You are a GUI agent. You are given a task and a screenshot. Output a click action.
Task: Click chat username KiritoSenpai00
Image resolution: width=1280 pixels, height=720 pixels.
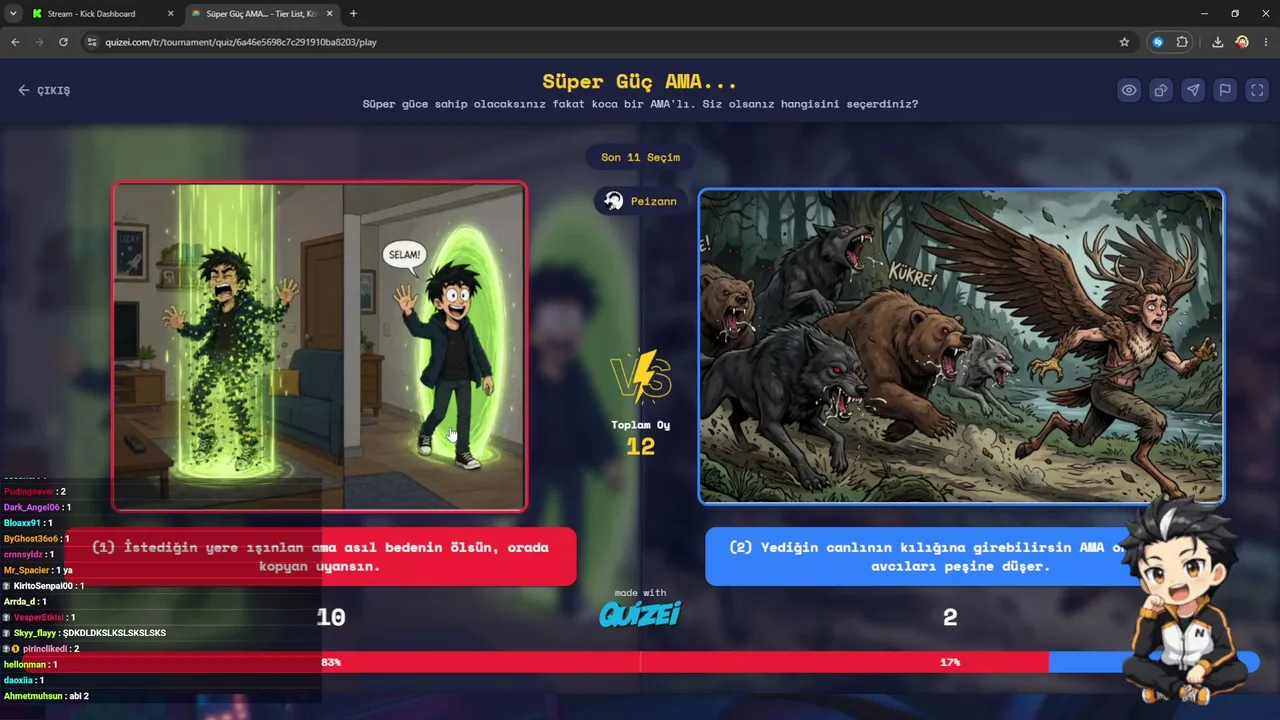click(x=43, y=586)
